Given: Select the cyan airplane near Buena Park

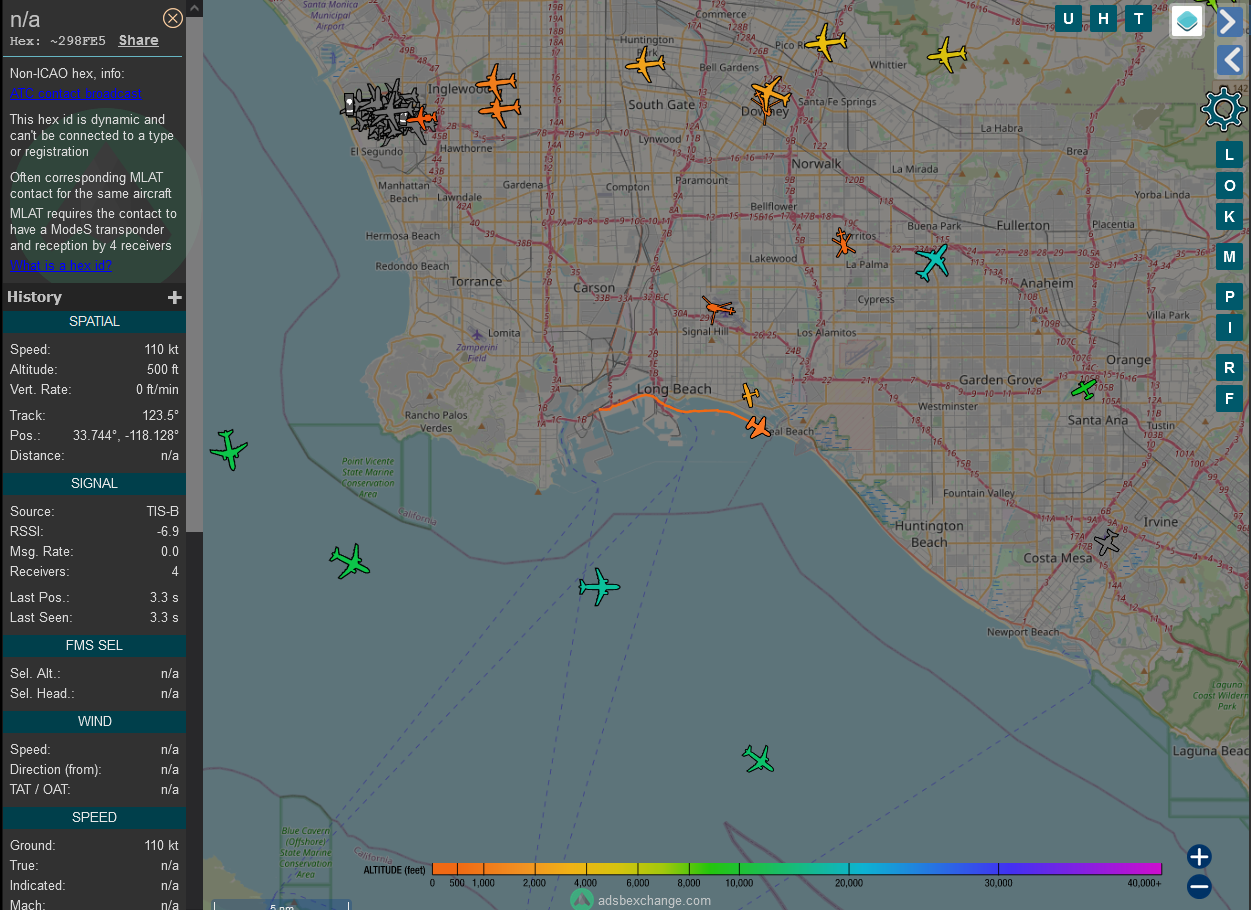Looking at the screenshot, I should point(932,261).
